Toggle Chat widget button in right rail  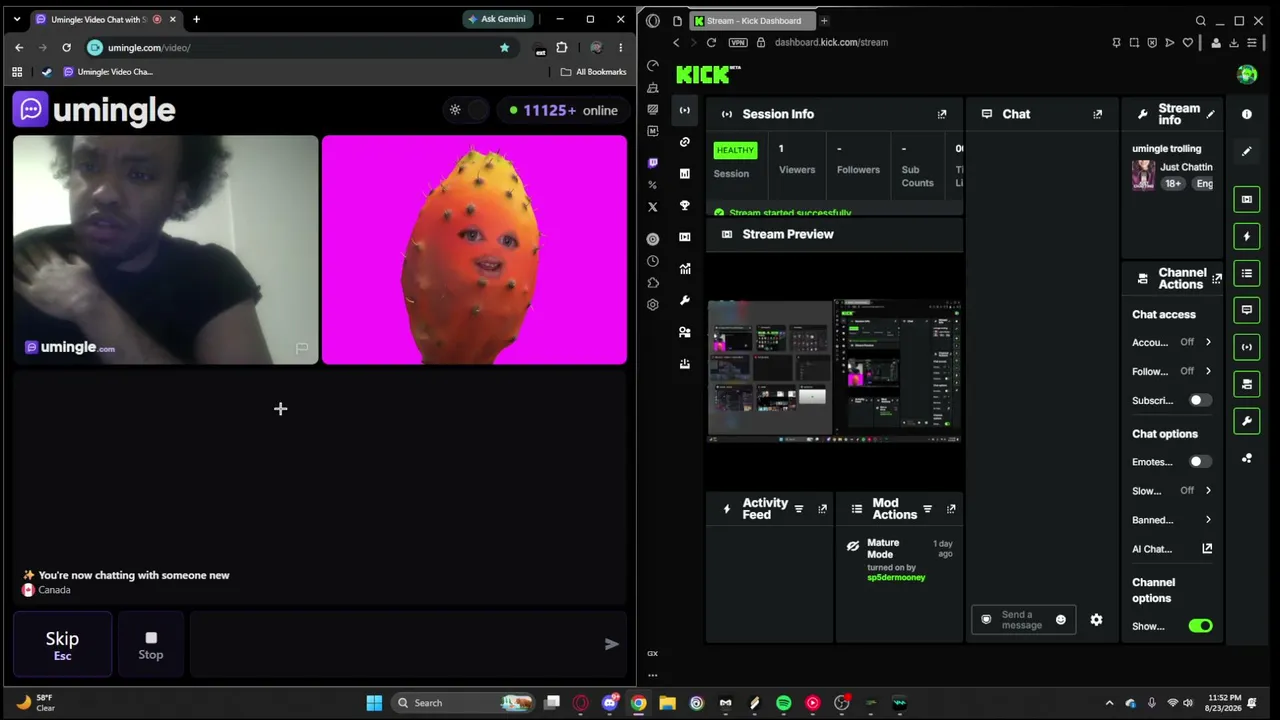[x=1246, y=310]
